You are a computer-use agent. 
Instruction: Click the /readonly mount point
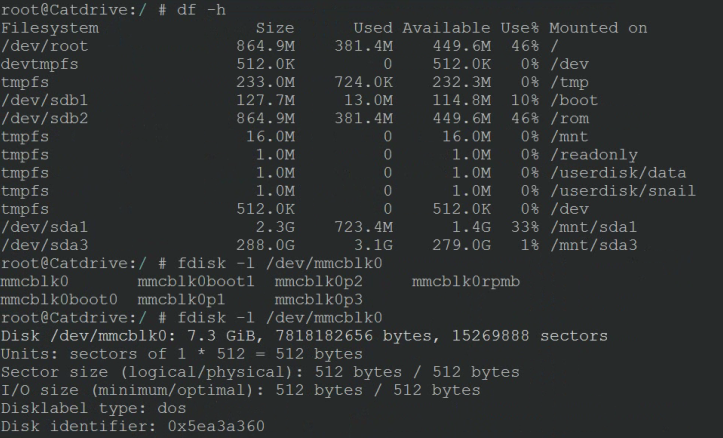pyautogui.click(x=593, y=155)
